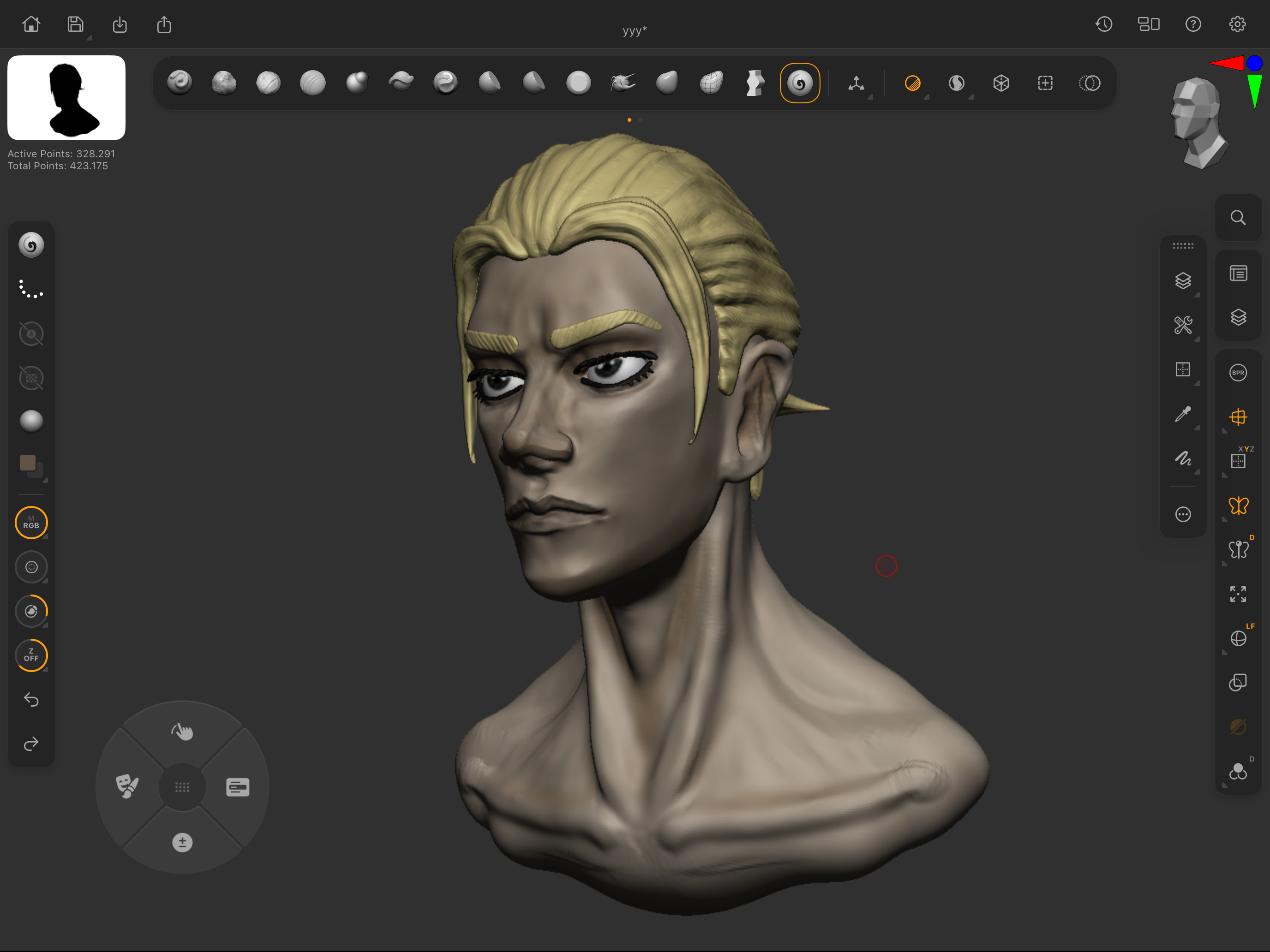Open the hand gesture radial segment

tap(182, 731)
